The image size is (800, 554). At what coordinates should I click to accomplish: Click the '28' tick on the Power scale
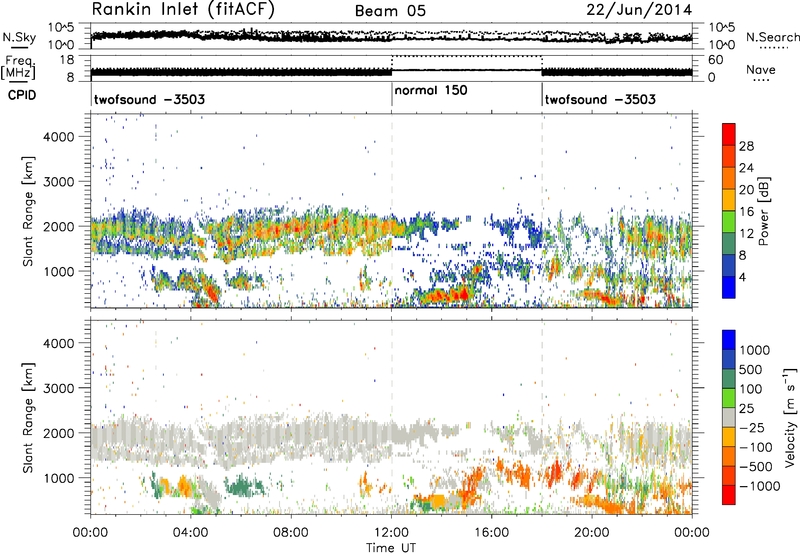746,146
